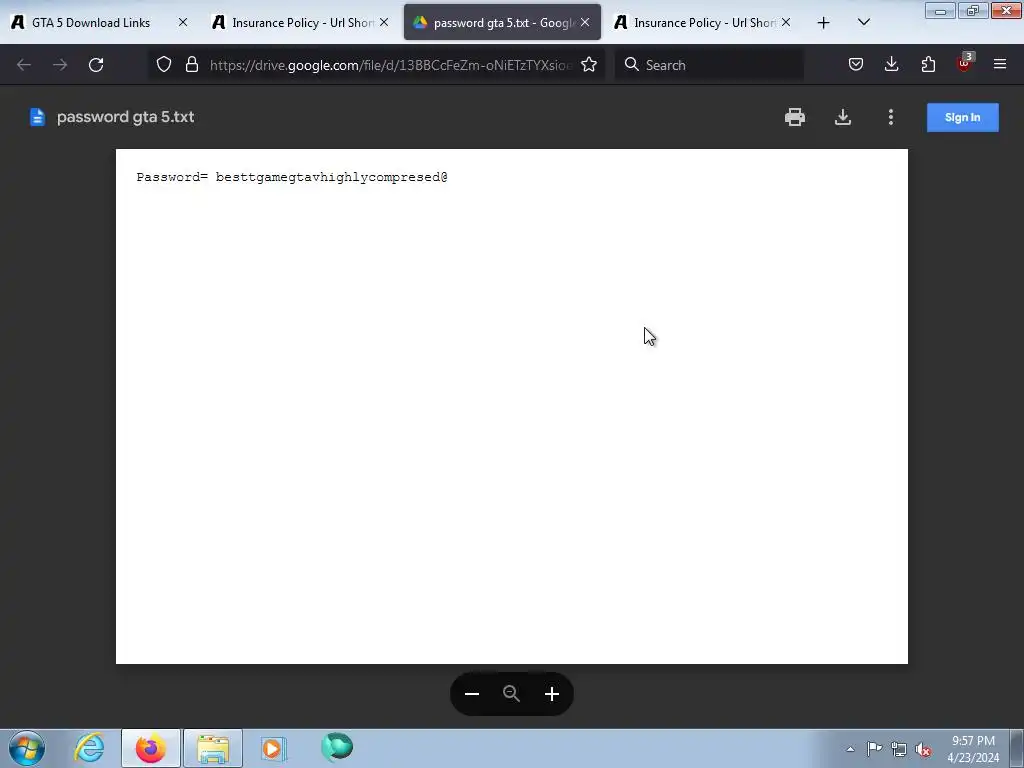Close the first Insurance Policy tab
Viewport: 1024px width, 768px height.
coord(384,22)
